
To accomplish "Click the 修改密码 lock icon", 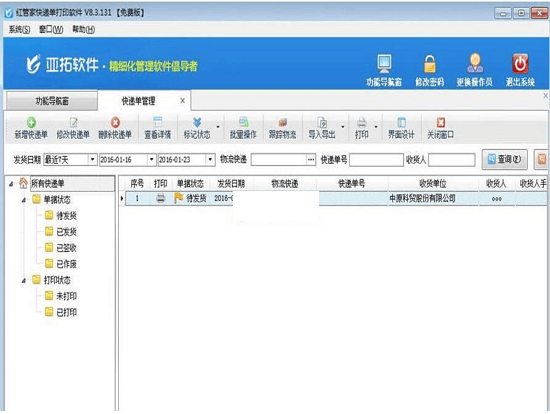I will 430,63.
